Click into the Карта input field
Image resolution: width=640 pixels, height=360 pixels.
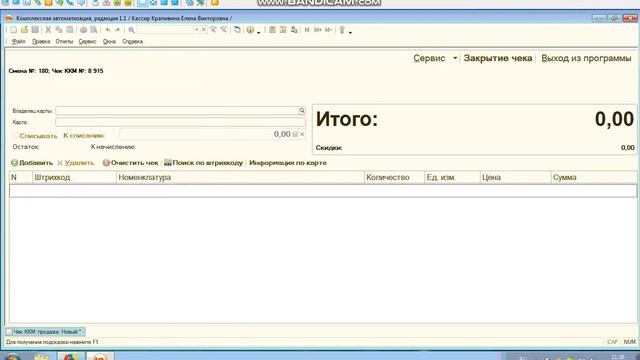180,122
